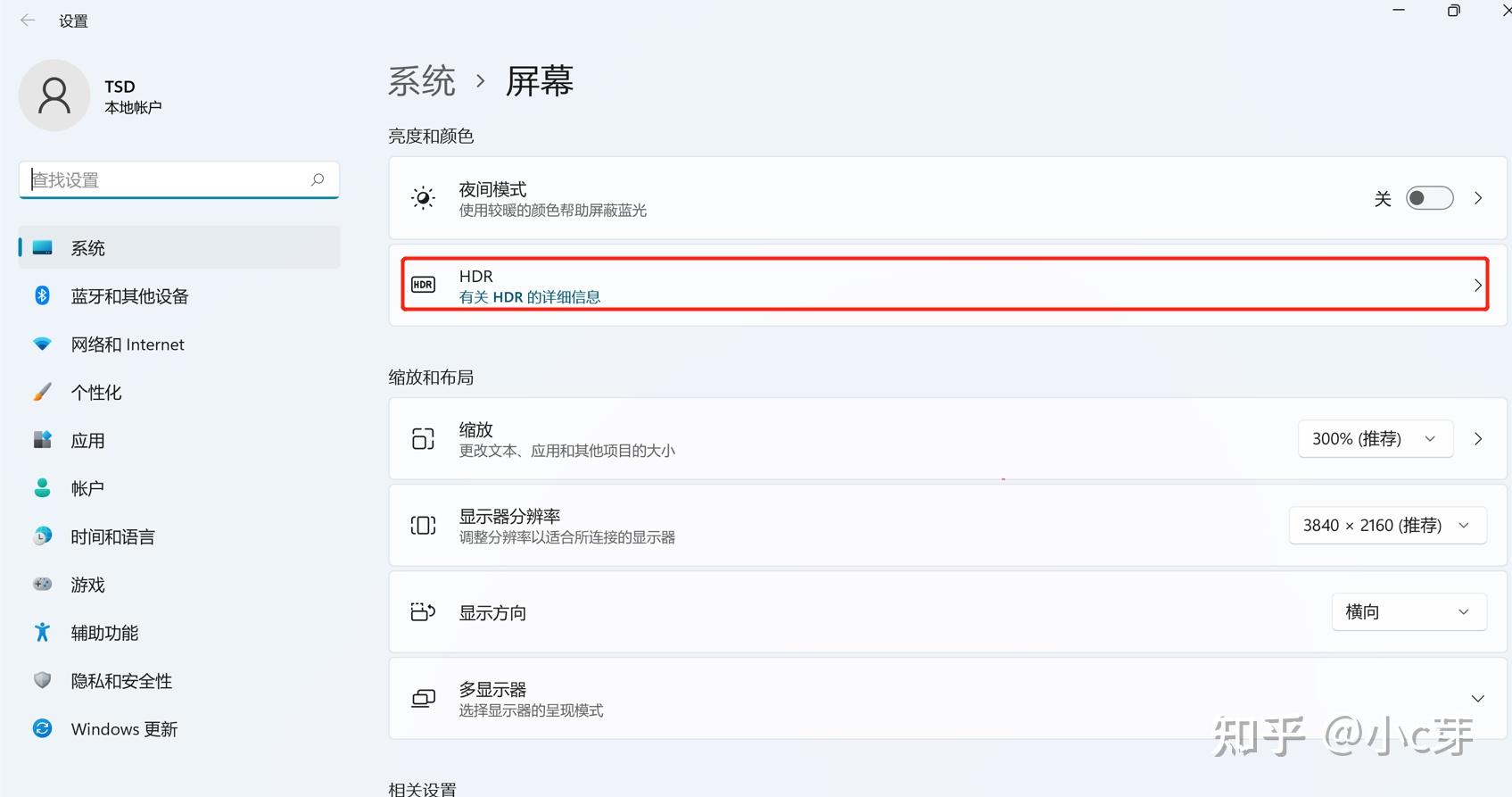This screenshot has height=797, width=1512.
Task: Open the 300% scaling dropdown
Action: pos(1375,438)
